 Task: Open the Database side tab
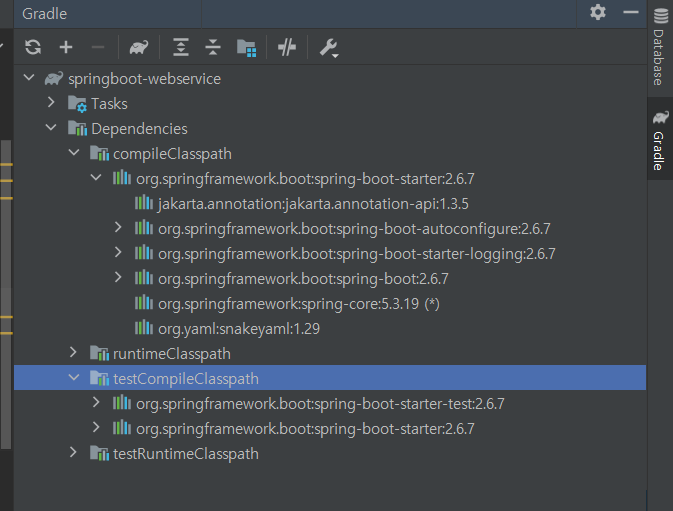(660, 47)
